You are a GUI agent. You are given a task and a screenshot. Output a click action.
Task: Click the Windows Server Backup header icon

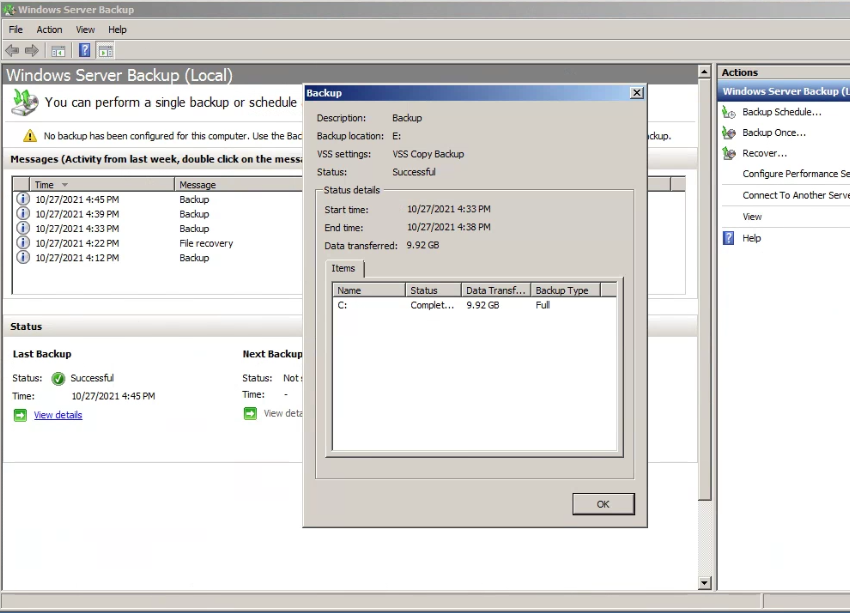pyautogui.click(x=25, y=102)
